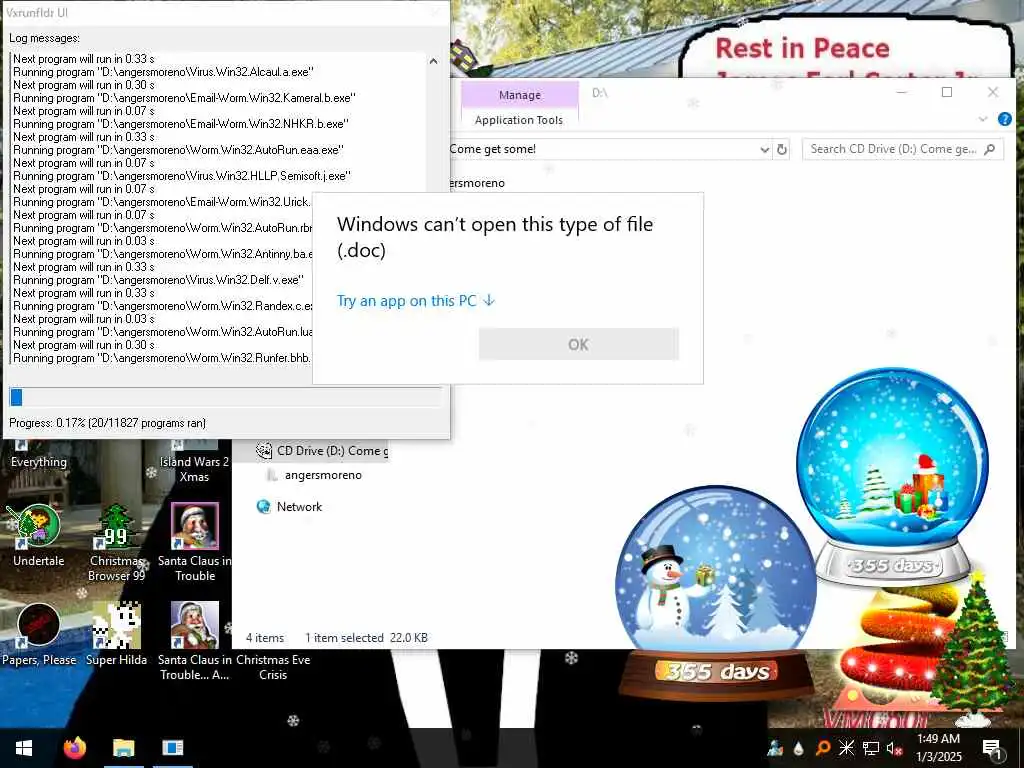This screenshot has height=768, width=1024.
Task: Open the Everything desktop shortcut
Action: (x=39, y=454)
